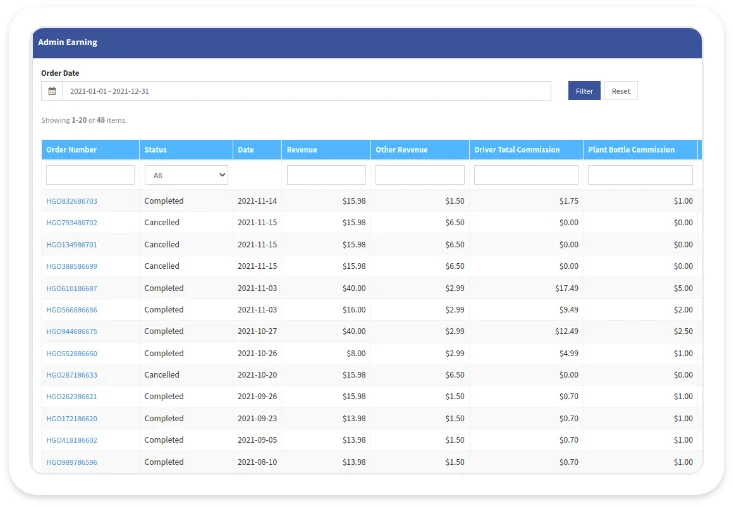The image size is (733, 507).
Task: Click the date cell 2021-10-27
Action: [257, 331]
